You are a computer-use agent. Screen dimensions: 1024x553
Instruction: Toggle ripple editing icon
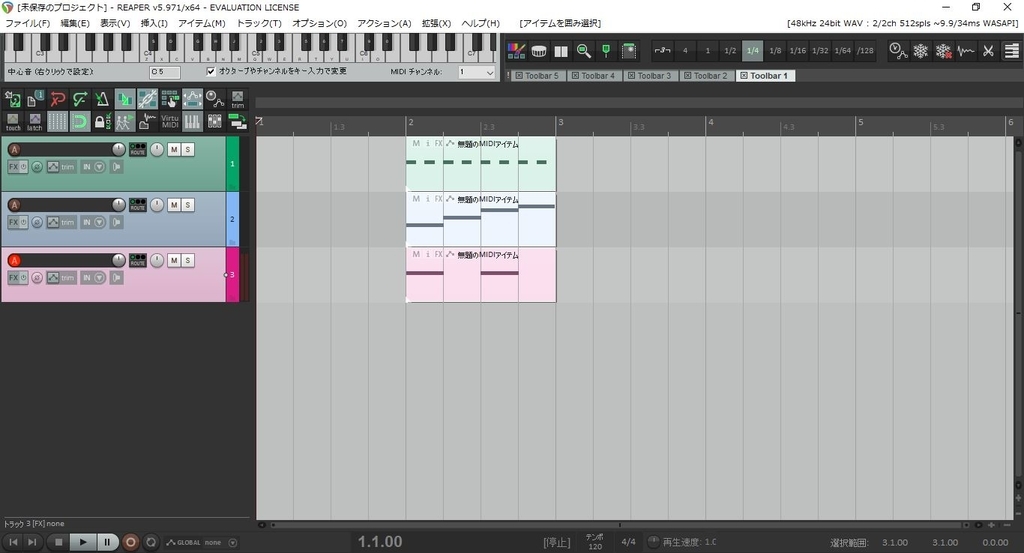pyautogui.click(x=170, y=99)
